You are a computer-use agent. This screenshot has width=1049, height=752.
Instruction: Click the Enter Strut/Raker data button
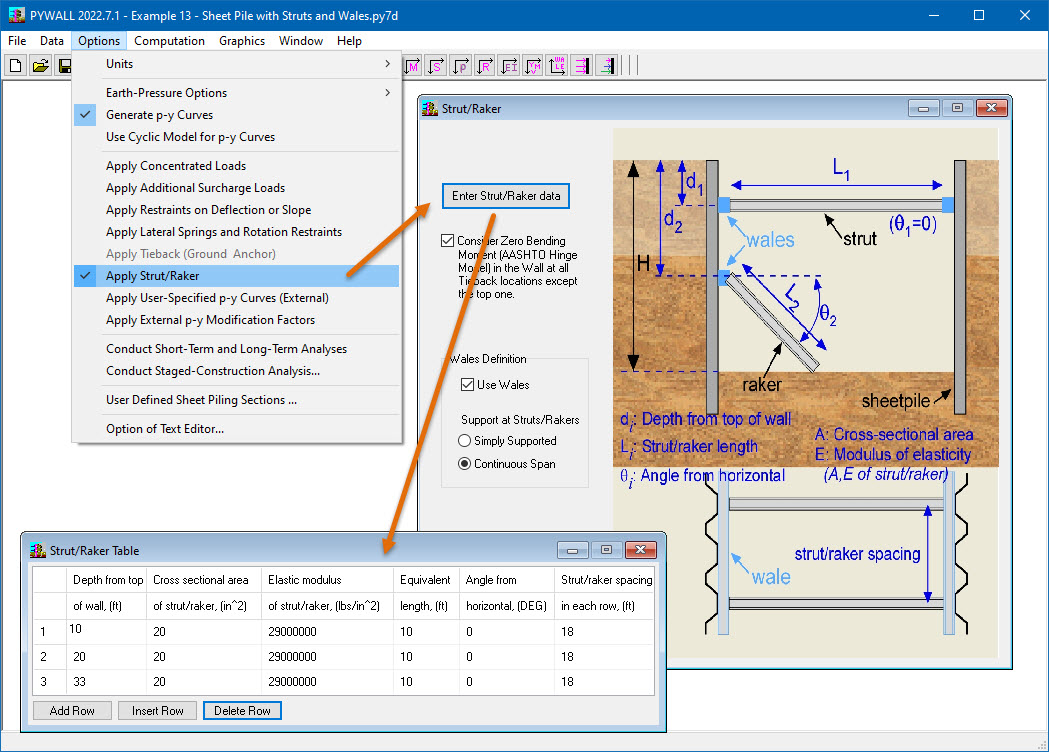505,196
